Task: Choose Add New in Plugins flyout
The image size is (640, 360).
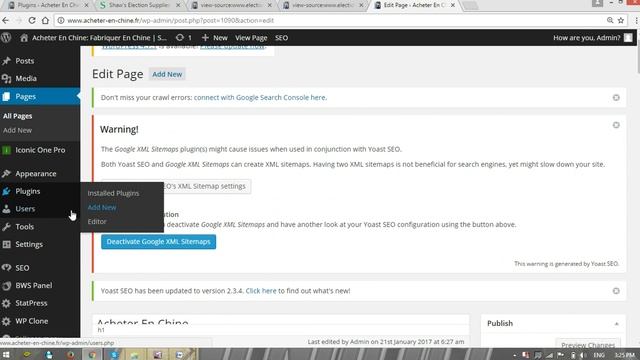Action: pos(102,207)
